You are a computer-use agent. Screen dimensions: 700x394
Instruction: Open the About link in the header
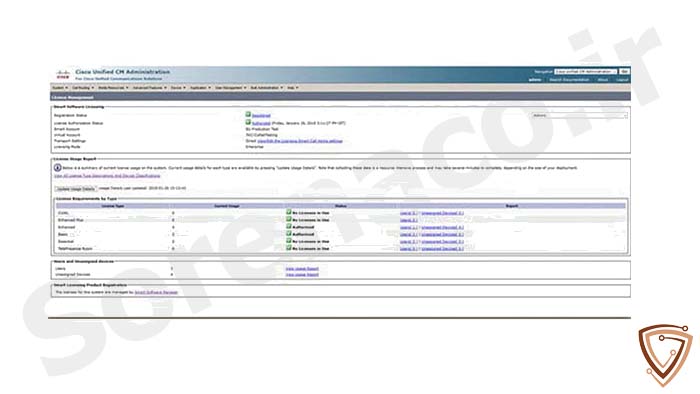tap(603, 80)
